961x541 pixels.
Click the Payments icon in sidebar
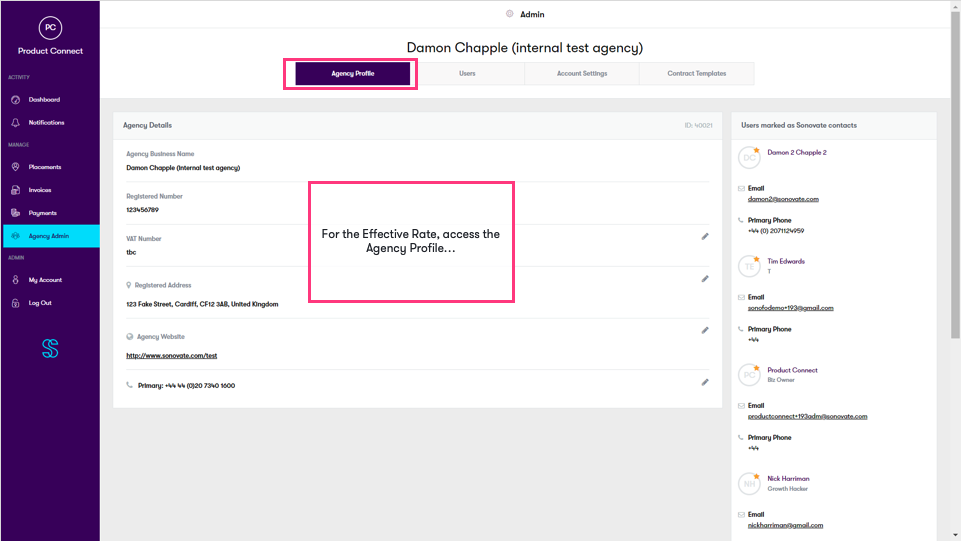(16, 213)
